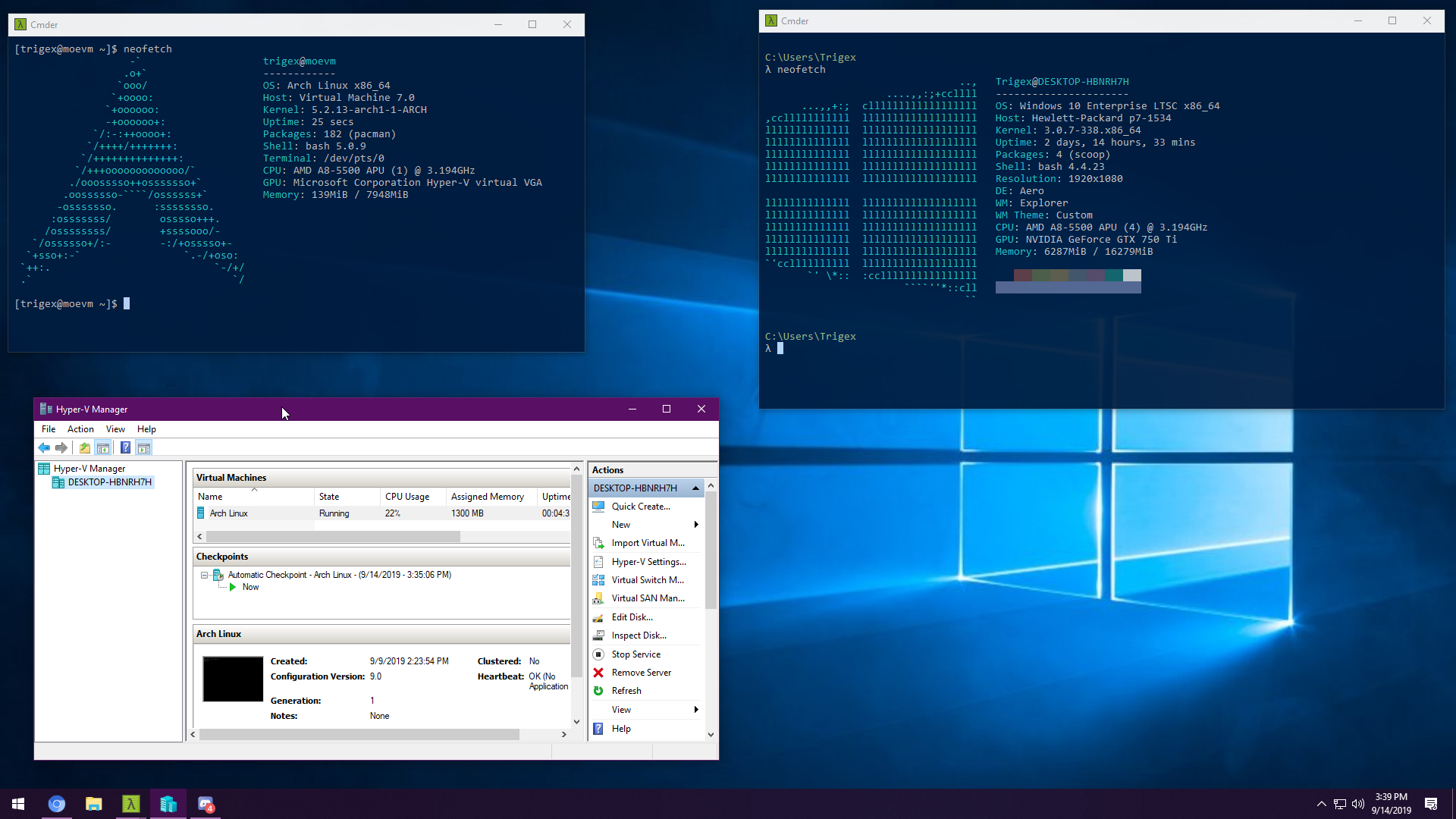Click the Arch Linux VM thumbnail preview
Viewport: 1456px width, 819px height.
[x=233, y=679]
